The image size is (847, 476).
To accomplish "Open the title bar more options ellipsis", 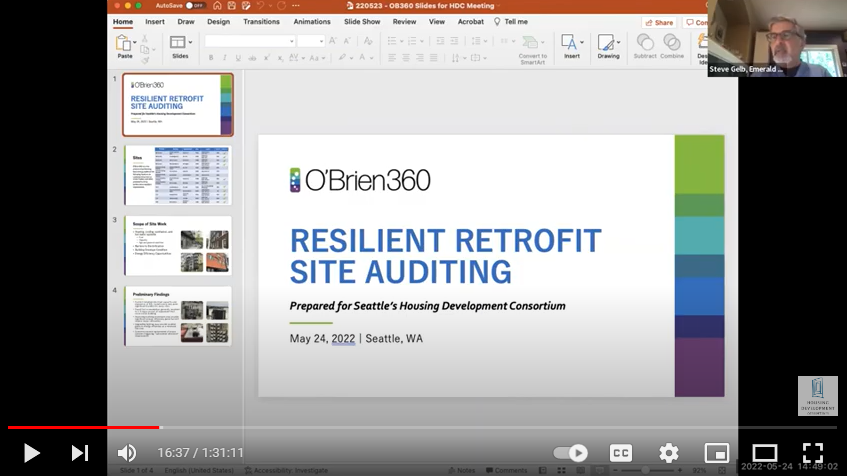I will [295, 5].
